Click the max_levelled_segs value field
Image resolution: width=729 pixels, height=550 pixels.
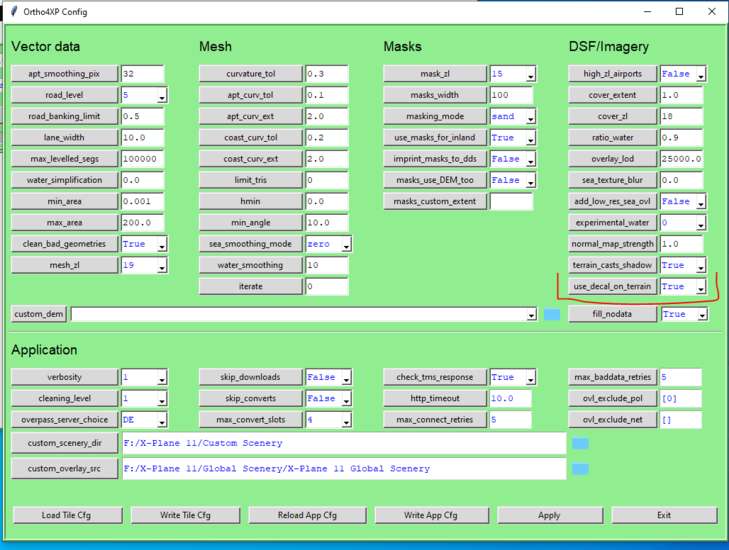[x=142, y=159]
